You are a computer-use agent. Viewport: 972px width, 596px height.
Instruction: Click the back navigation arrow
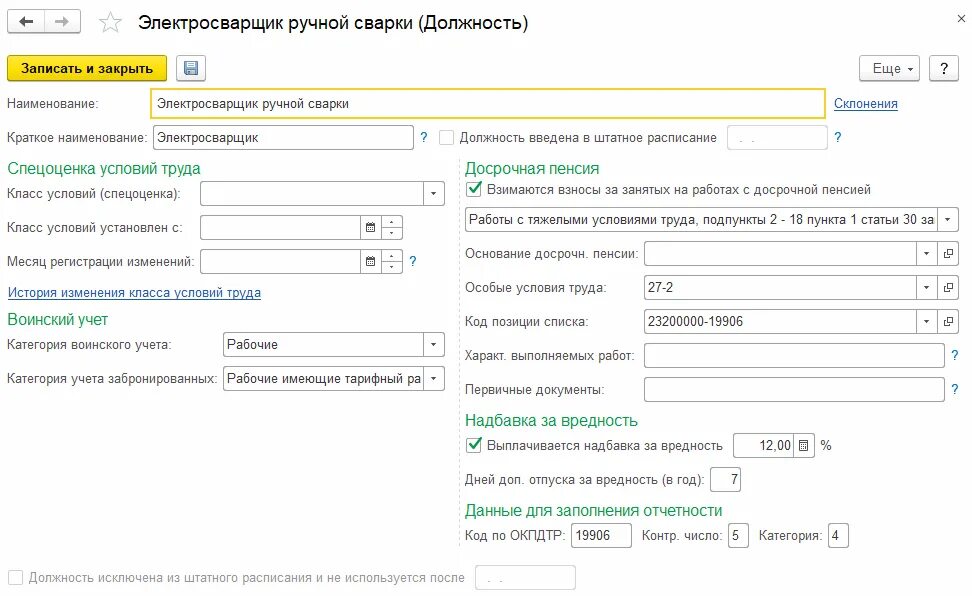click(27, 22)
